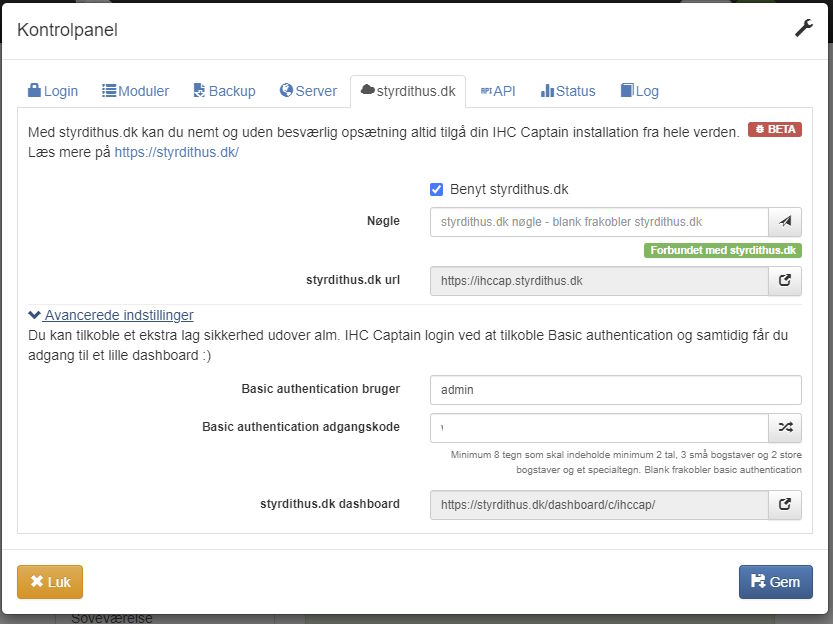Click the red BETA badge
833x624 pixels.
point(775,130)
